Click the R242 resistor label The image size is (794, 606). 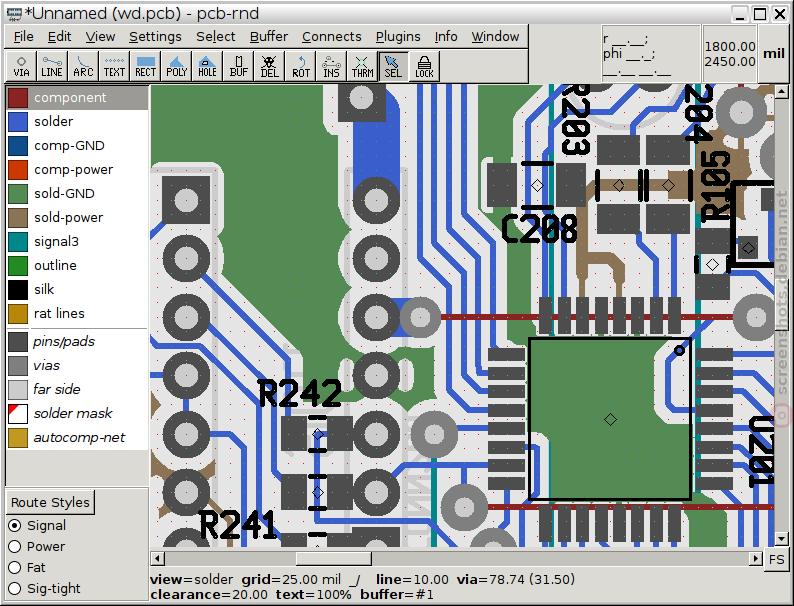(300, 393)
